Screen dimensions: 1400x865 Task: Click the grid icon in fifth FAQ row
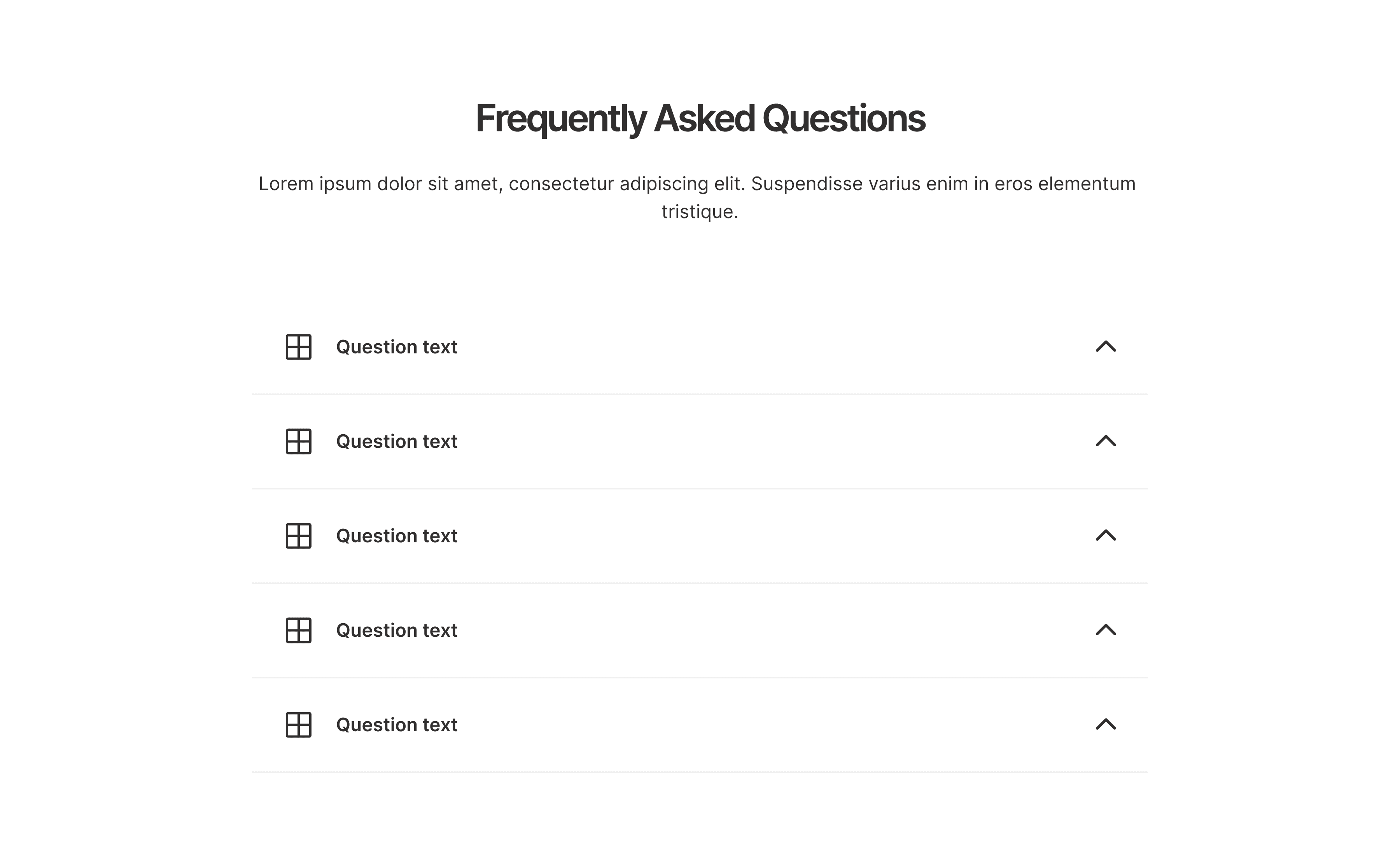pos(299,724)
